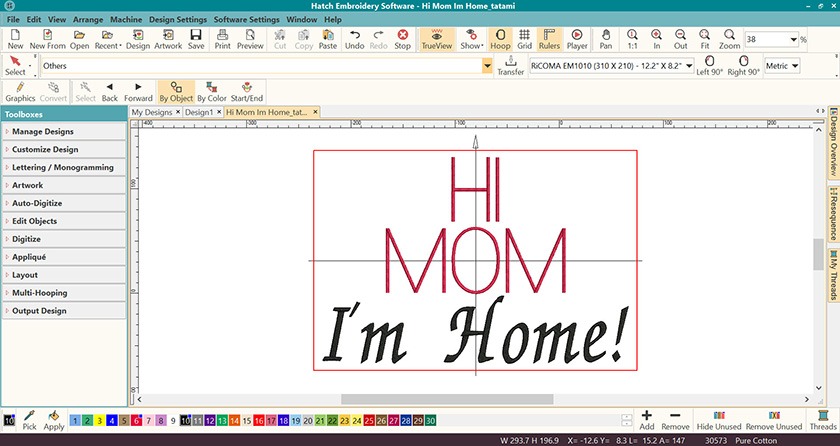
Task: Expand the Lettering / Monogramming toolbox
Action: pyautogui.click(x=64, y=167)
